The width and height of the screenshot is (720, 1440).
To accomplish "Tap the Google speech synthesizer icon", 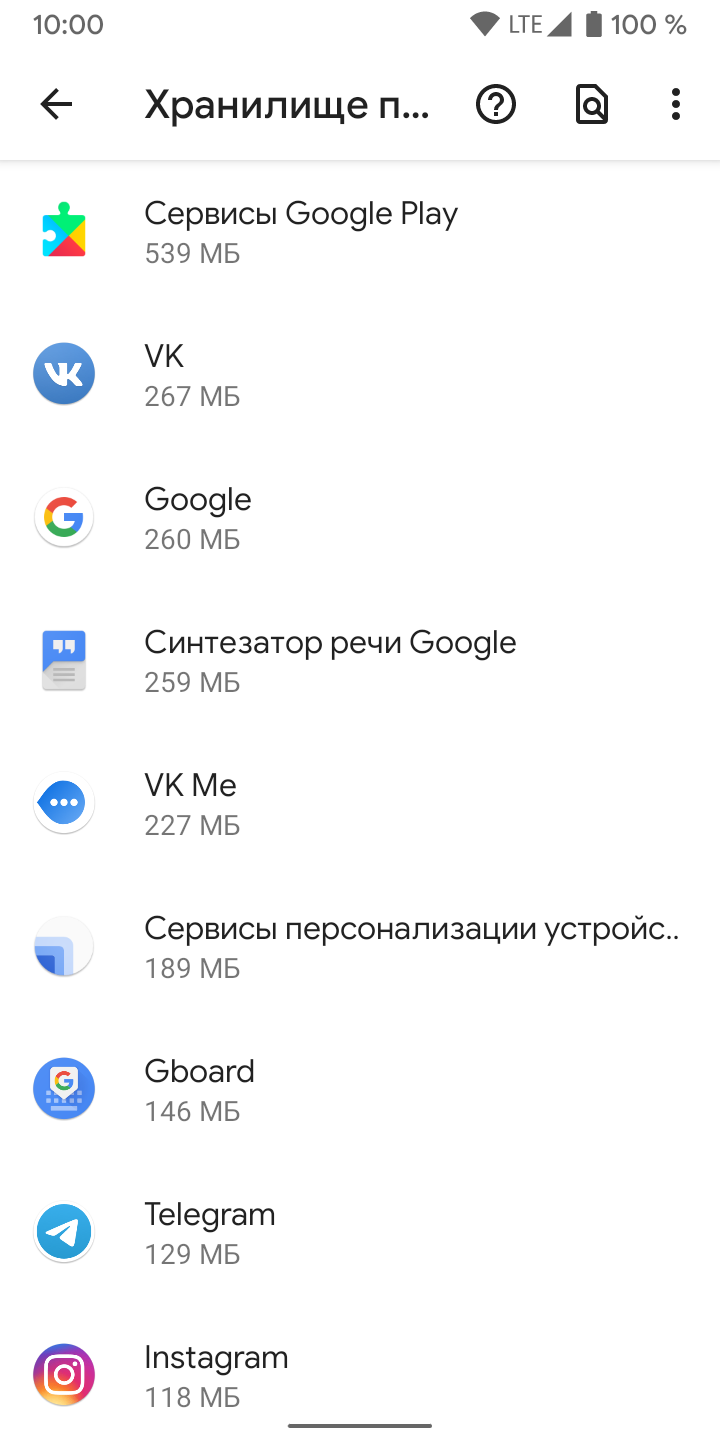I will (x=64, y=660).
